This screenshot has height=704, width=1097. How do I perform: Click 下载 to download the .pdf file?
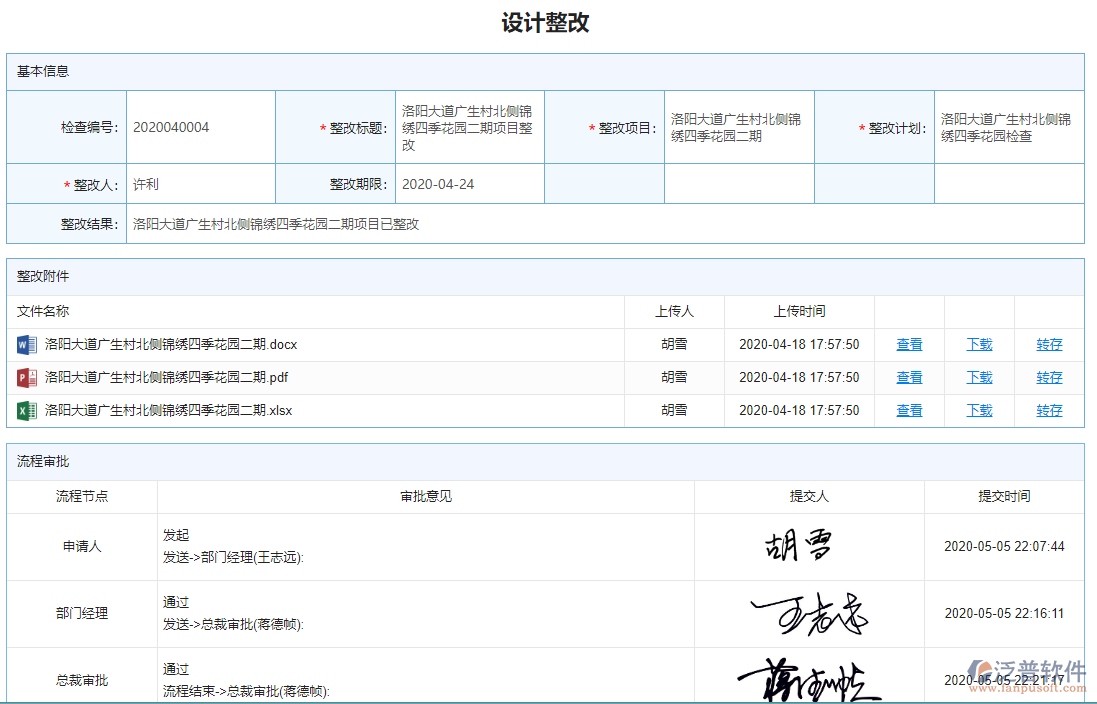tap(979, 377)
